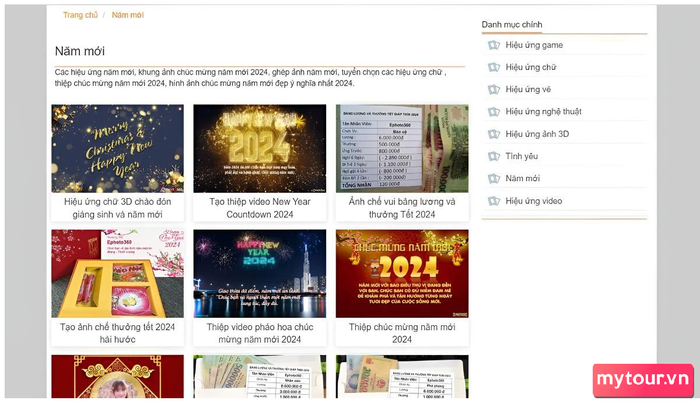Click the icon beside Hiệu ứng vẽ
700x405 pixels.
pos(494,89)
